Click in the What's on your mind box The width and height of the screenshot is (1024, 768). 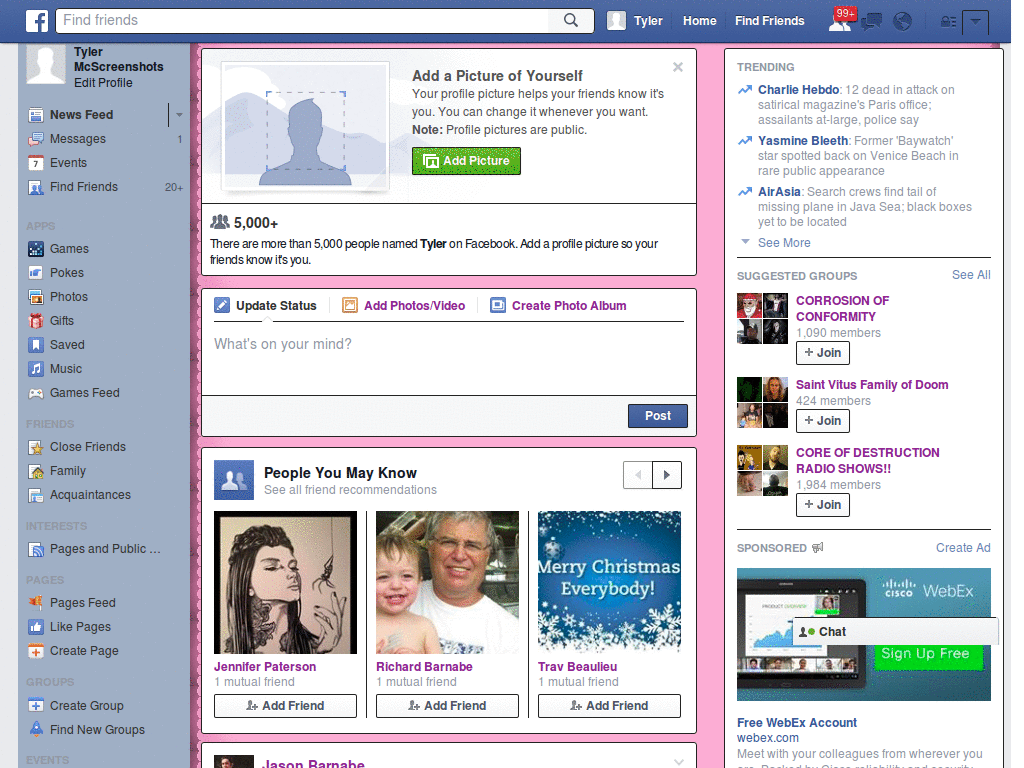[x=449, y=359]
